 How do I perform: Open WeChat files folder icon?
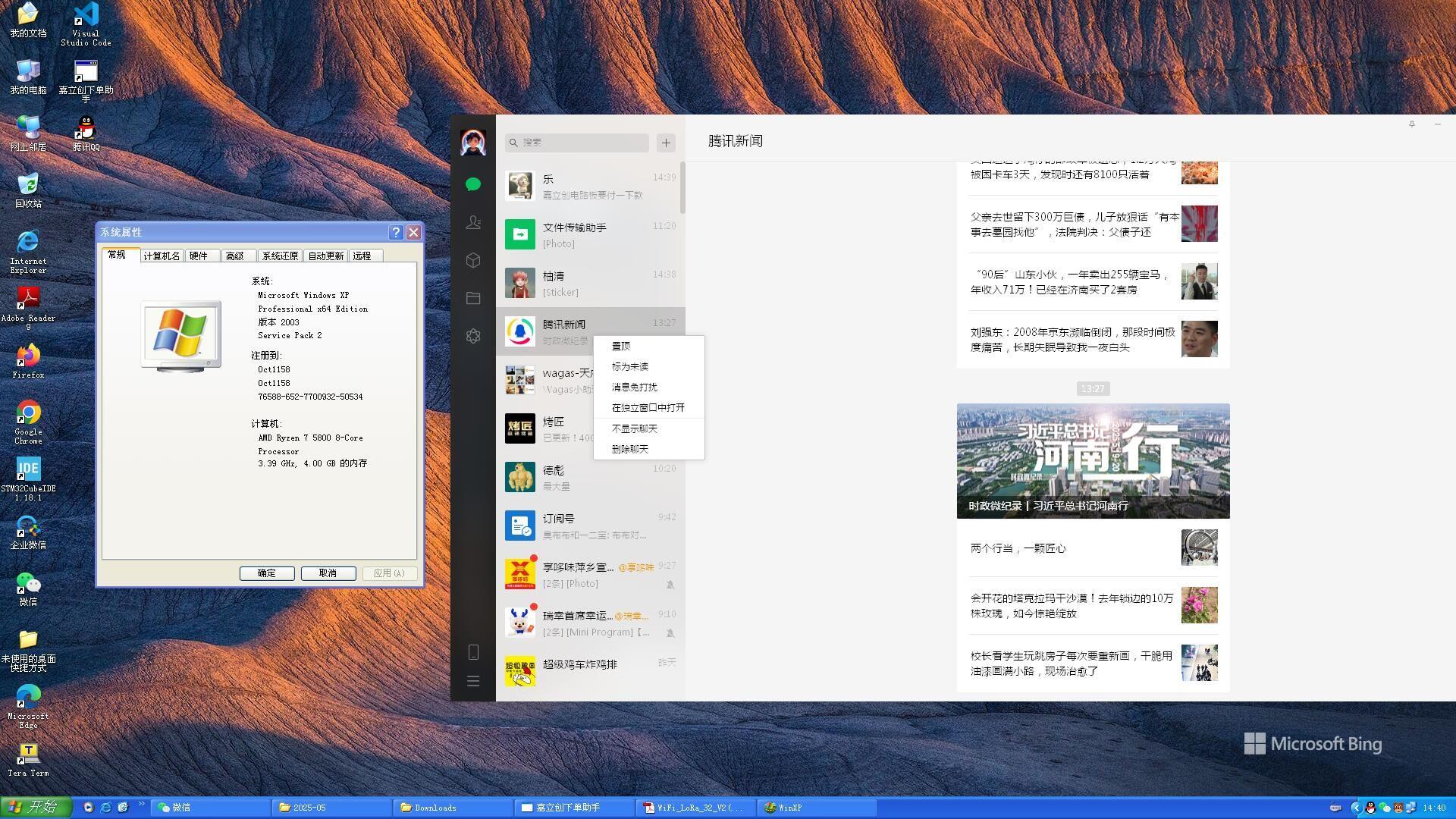(473, 298)
